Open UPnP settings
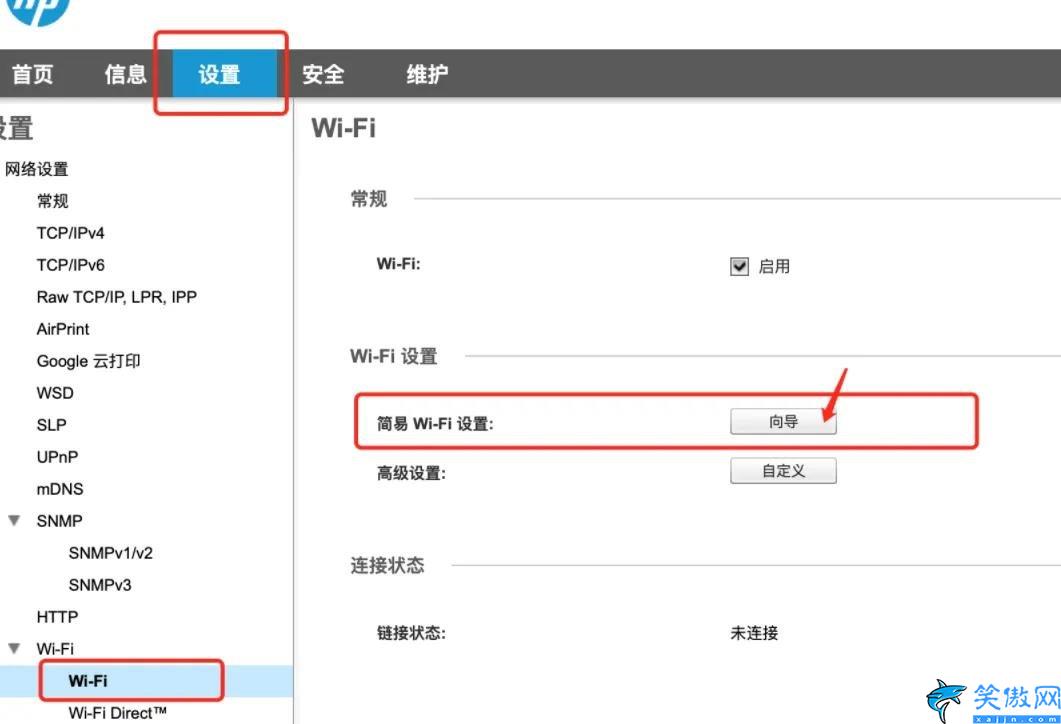This screenshot has height=724, width=1061. point(58,457)
